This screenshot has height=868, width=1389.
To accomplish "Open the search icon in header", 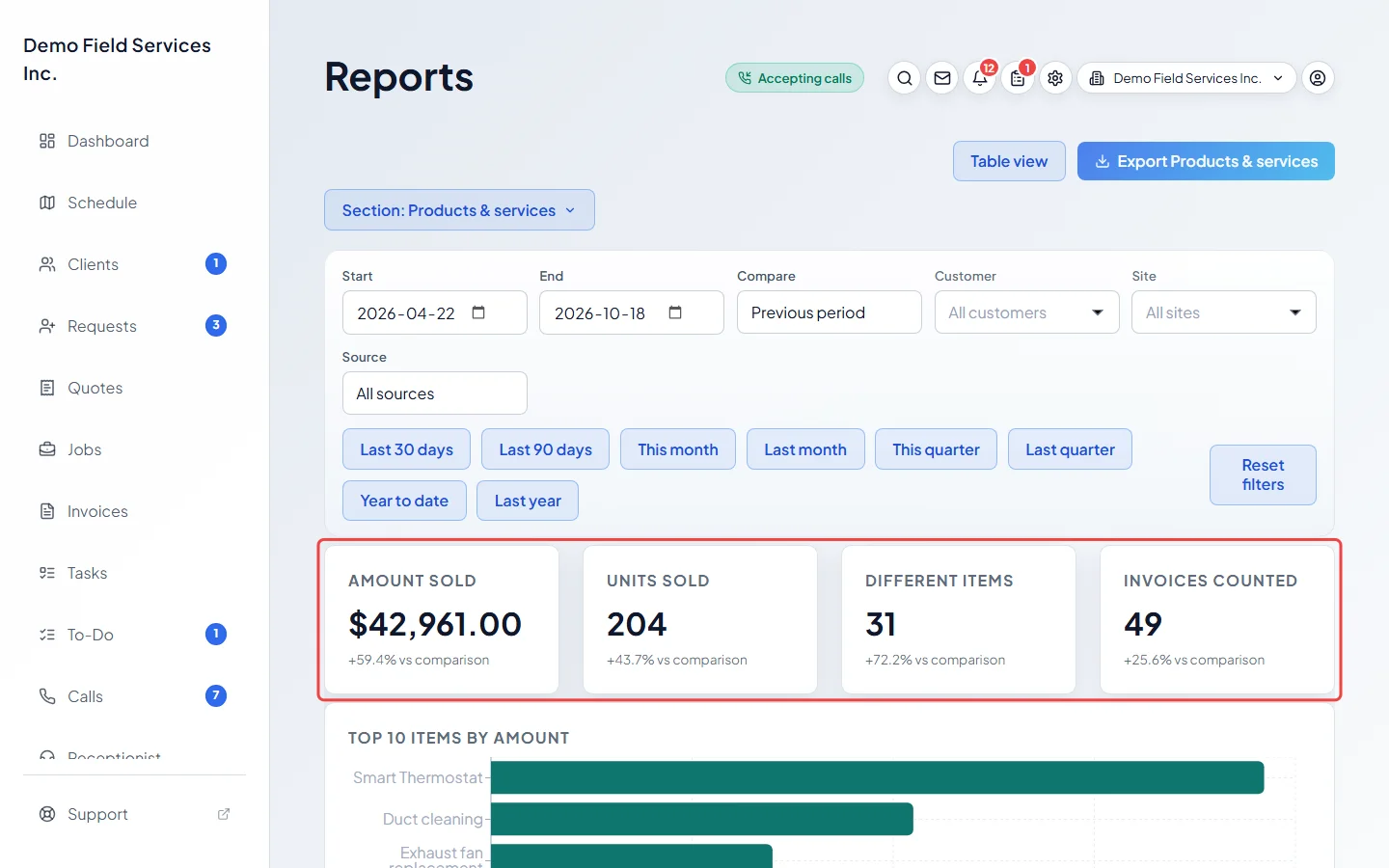I will (904, 78).
